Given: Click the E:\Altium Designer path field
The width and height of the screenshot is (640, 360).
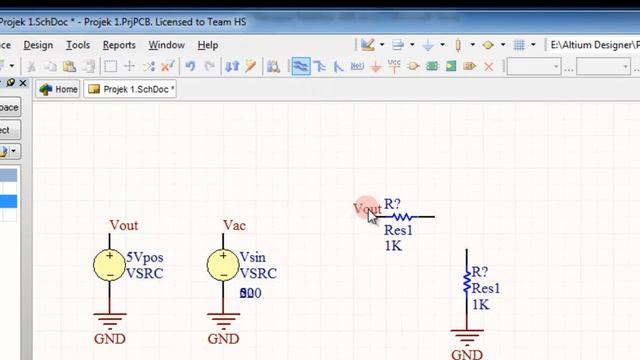Looking at the screenshot, I should pos(594,45).
